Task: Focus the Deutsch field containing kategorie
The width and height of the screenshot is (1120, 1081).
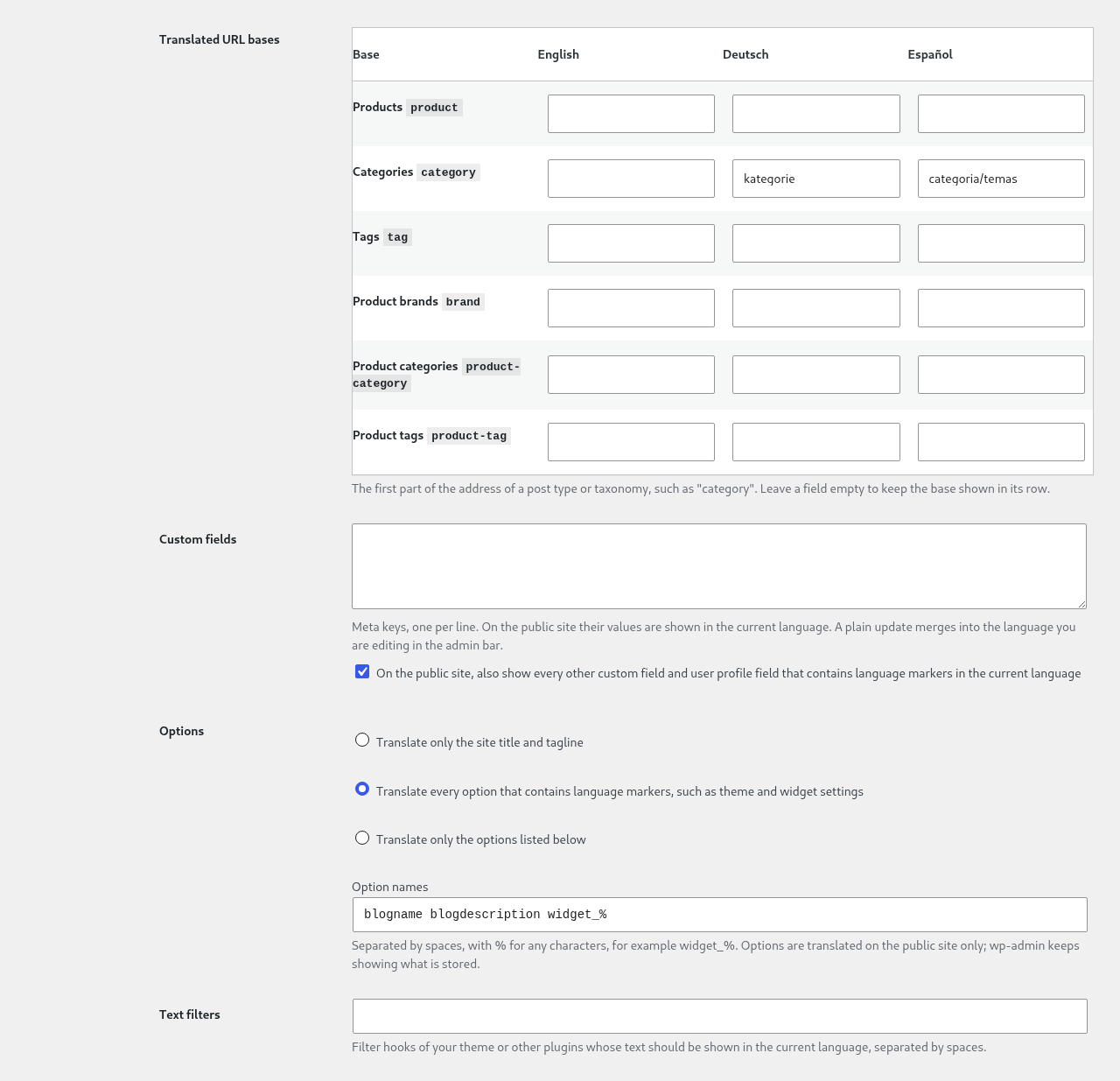Action: pos(816,179)
